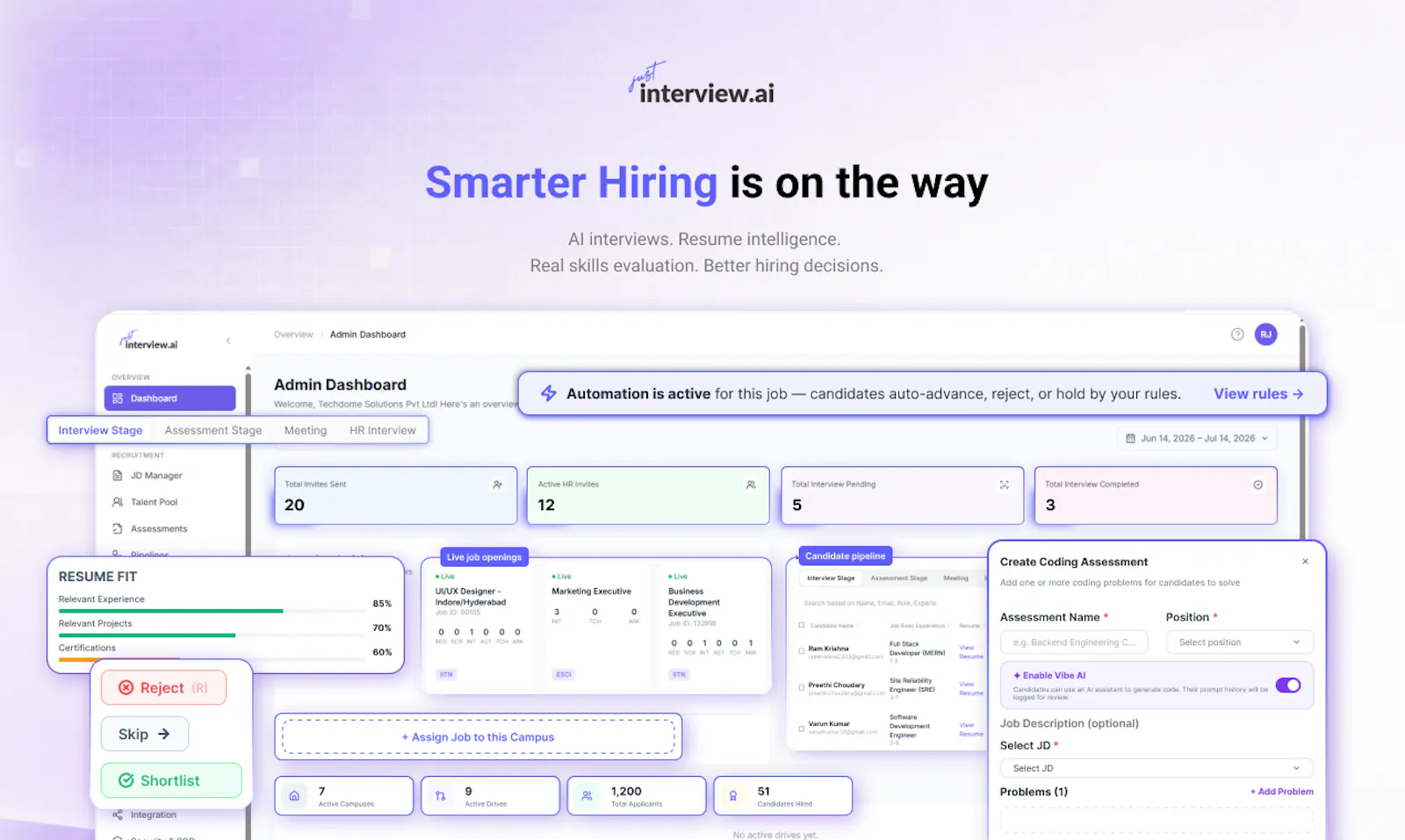Click the Candidate pipeline label
This screenshot has height=840, width=1405.
[x=845, y=556]
